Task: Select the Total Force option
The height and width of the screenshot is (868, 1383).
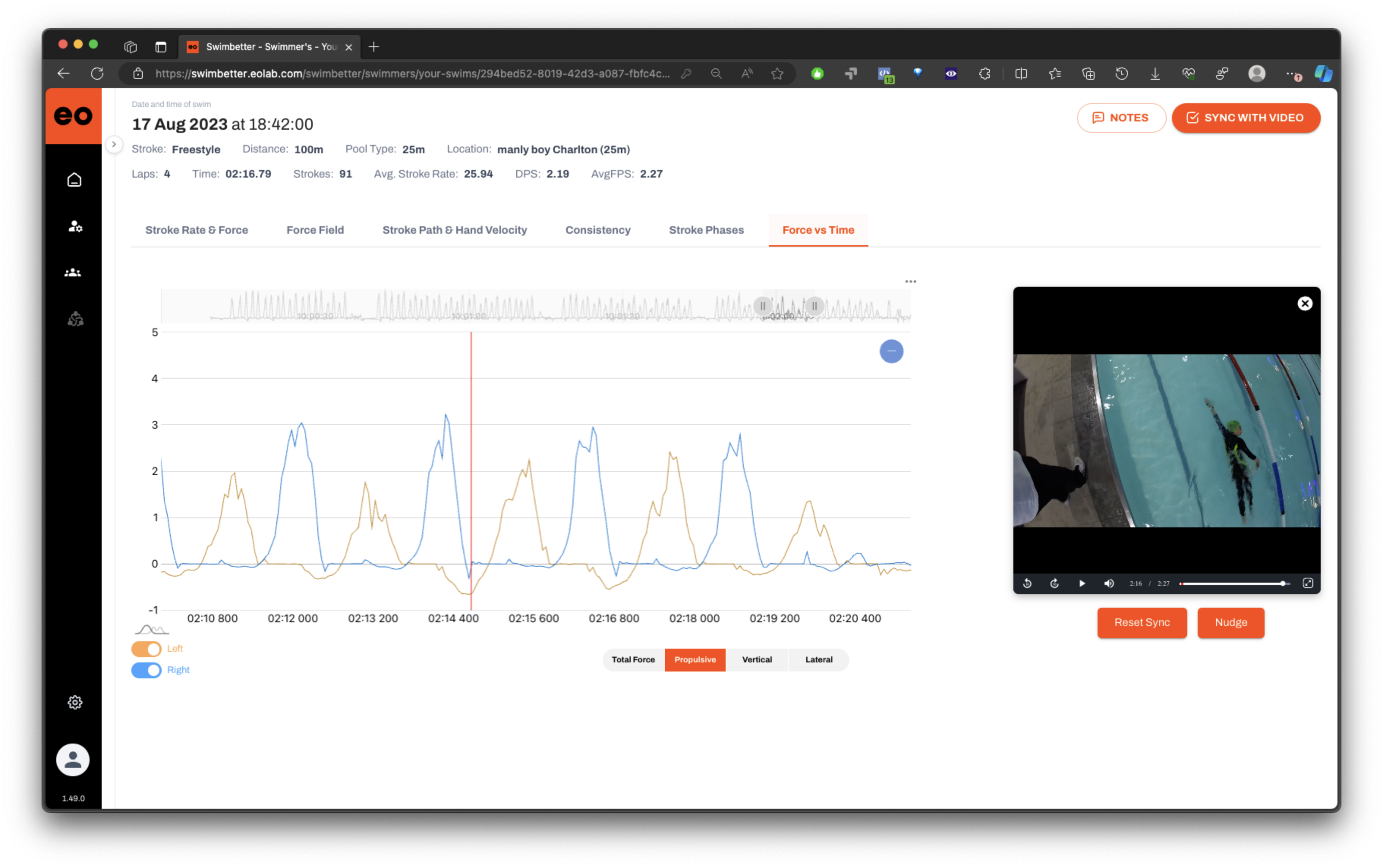Action: point(633,660)
